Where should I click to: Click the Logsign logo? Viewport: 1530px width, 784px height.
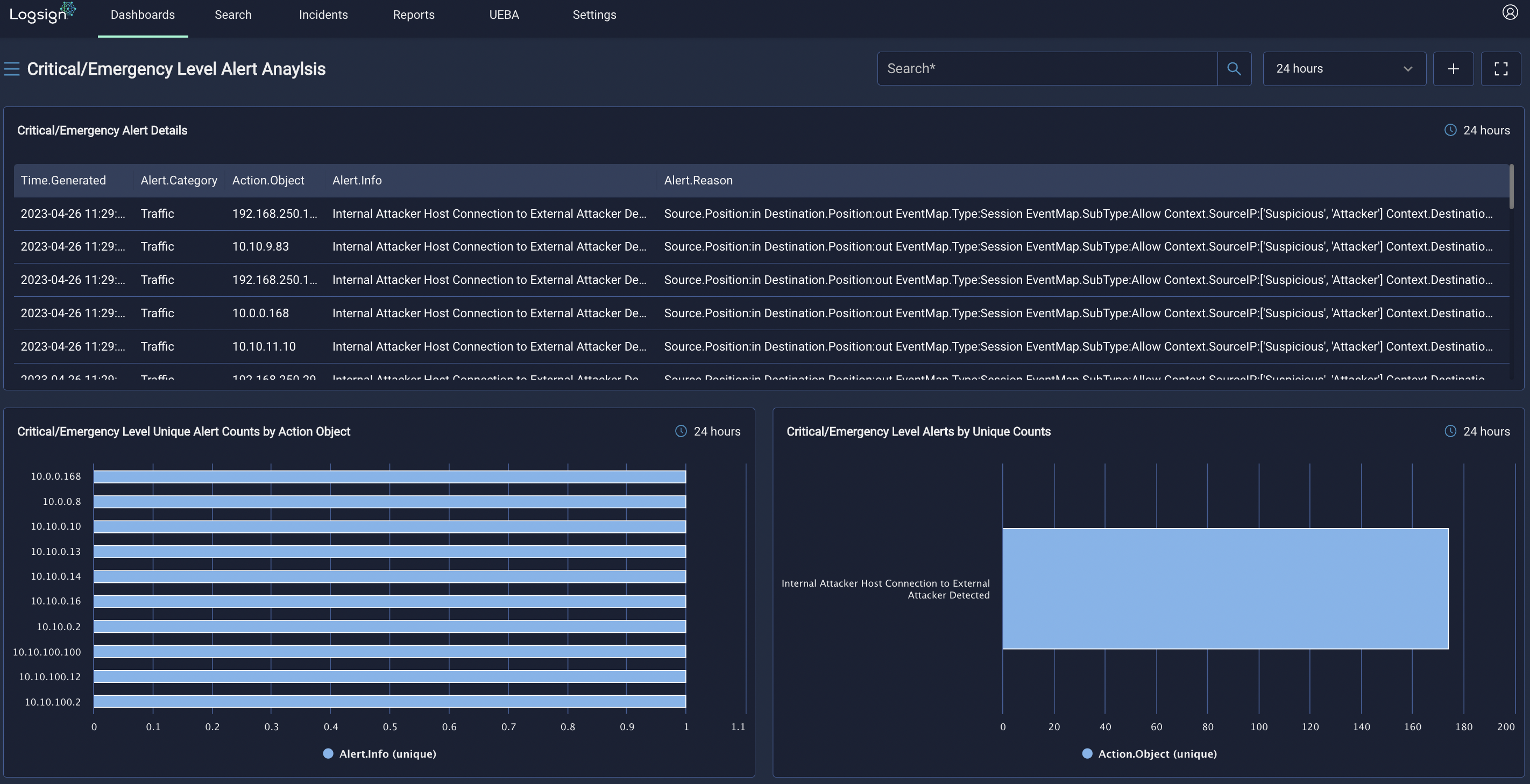(x=42, y=13)
